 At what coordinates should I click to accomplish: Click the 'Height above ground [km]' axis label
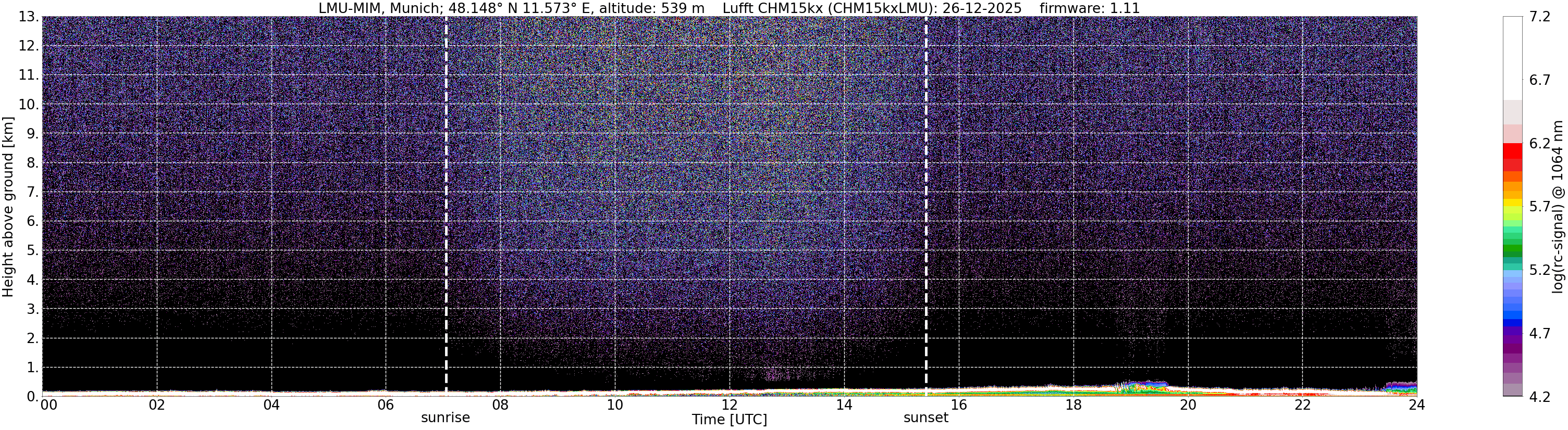click(8, 207)
